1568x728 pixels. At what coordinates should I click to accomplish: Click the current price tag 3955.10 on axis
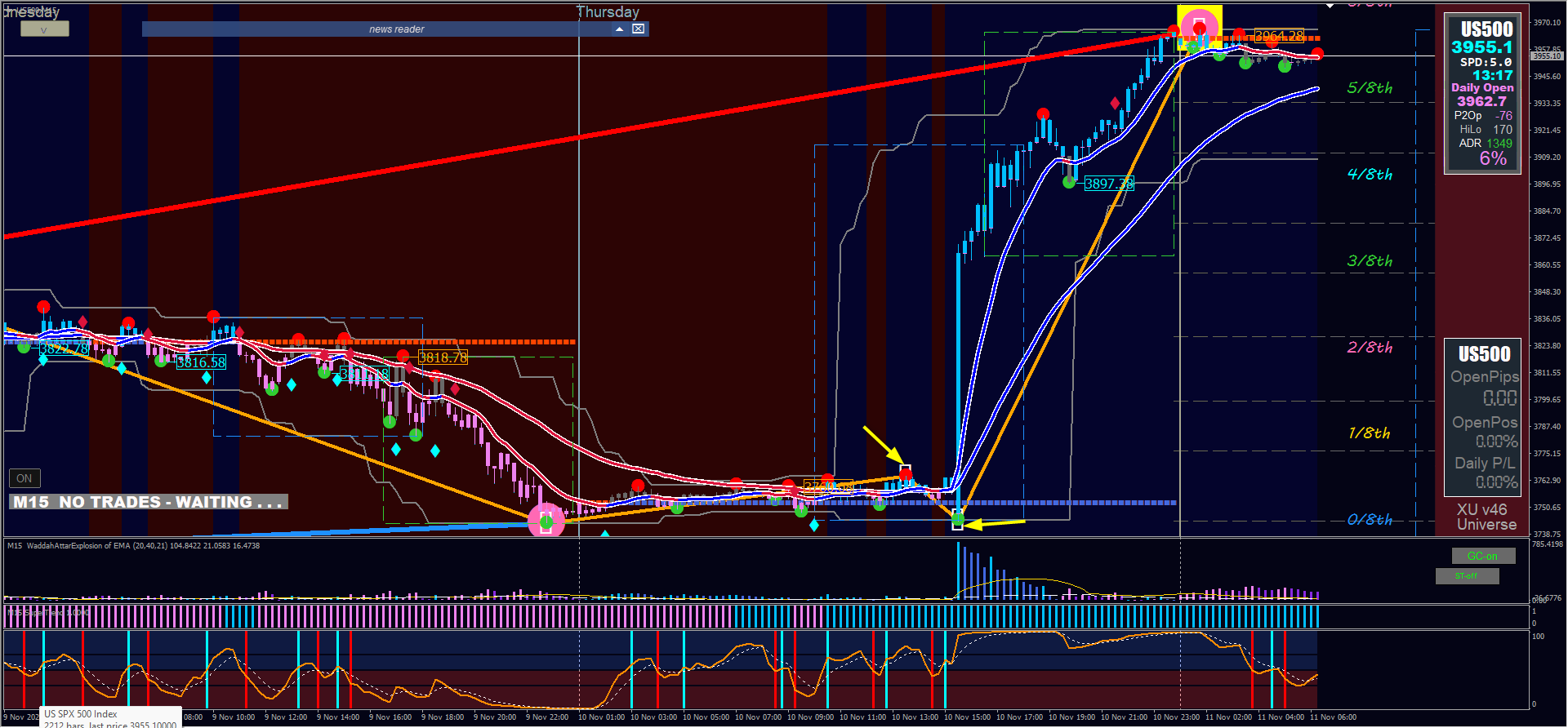[x=1547, y=56]
